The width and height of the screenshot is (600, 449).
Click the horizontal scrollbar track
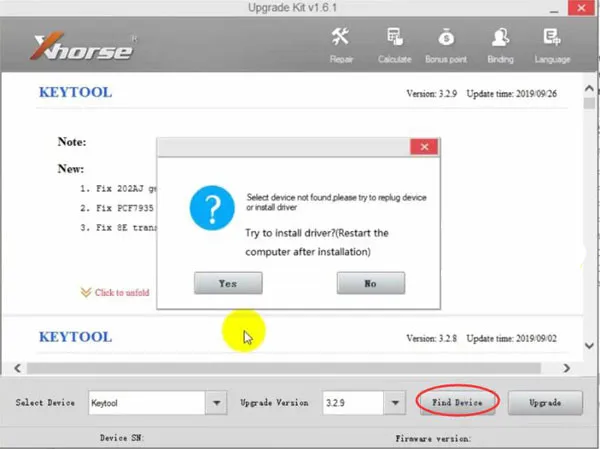(x=284, y=368)
